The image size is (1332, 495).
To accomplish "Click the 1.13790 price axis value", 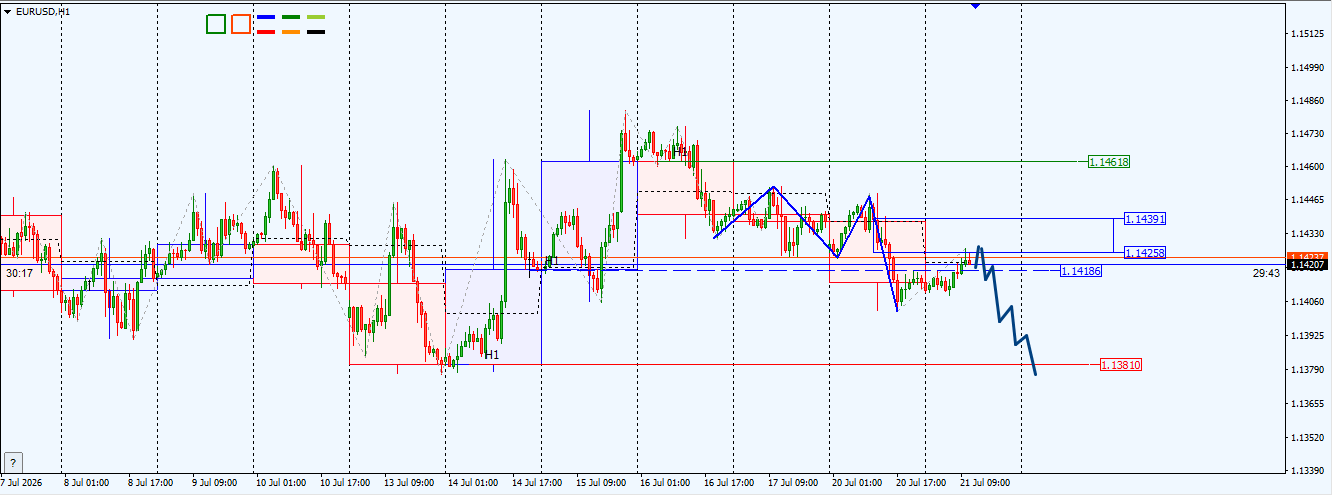I will (1306, 370).
